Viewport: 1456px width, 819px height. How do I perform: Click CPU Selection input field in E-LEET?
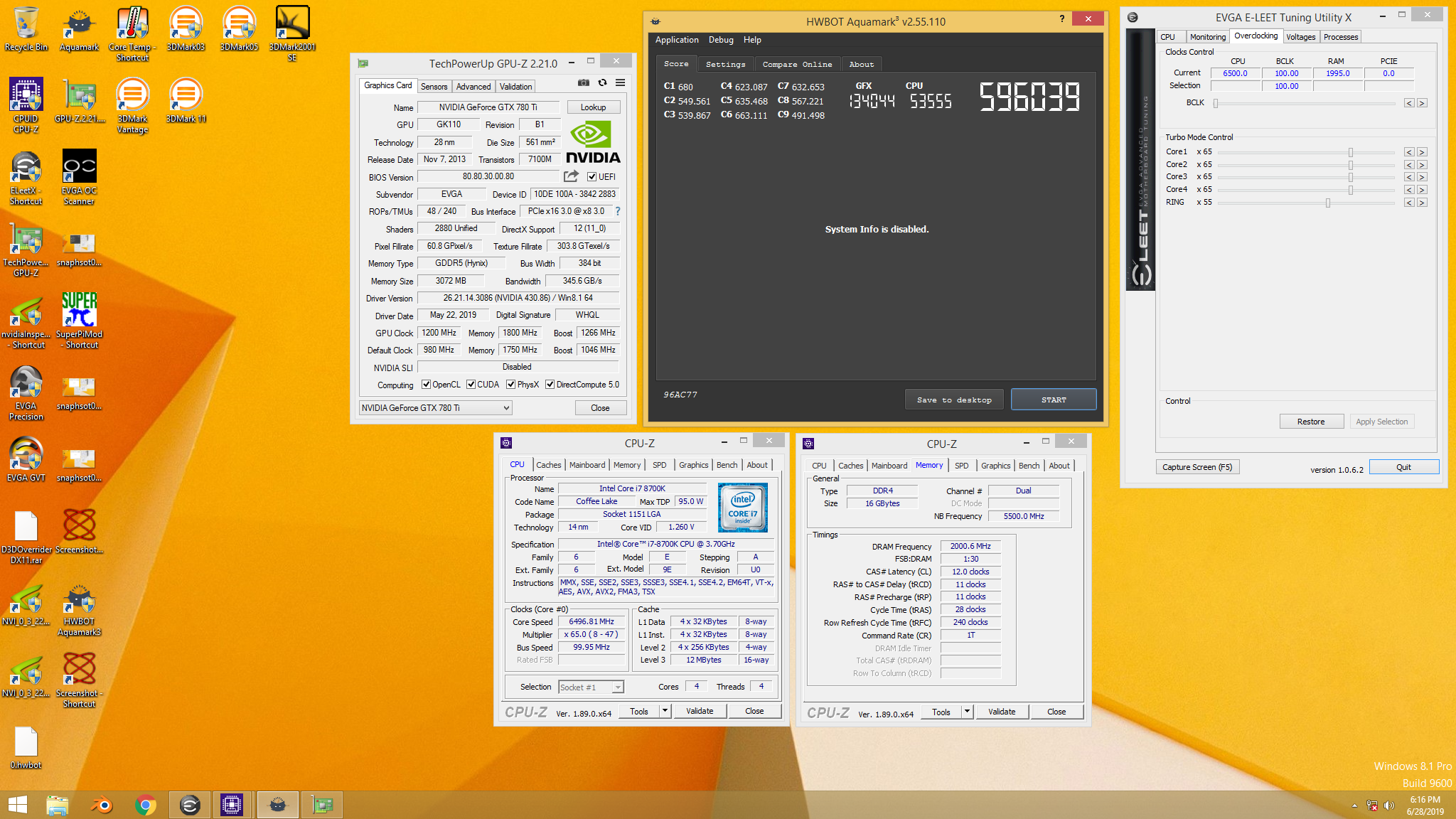tap(1235, 86)
